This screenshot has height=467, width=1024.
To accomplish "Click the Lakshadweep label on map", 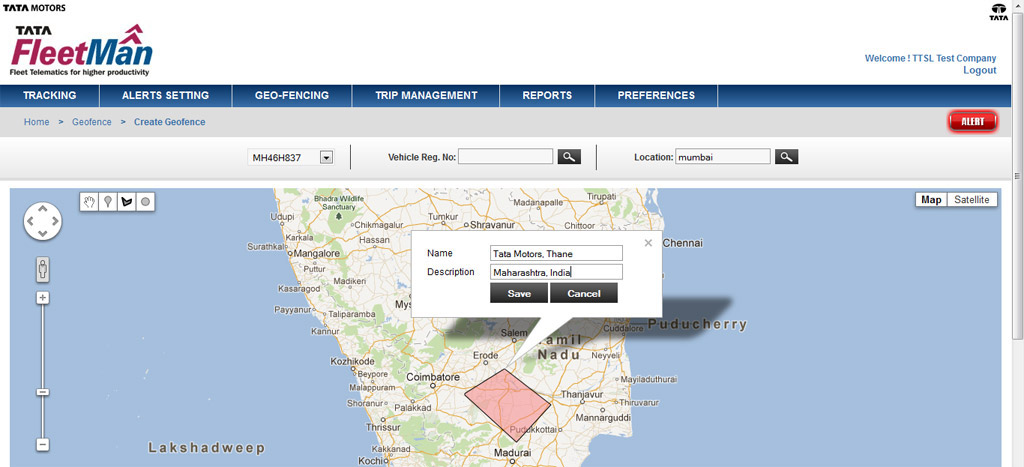I will pos(206,448).
